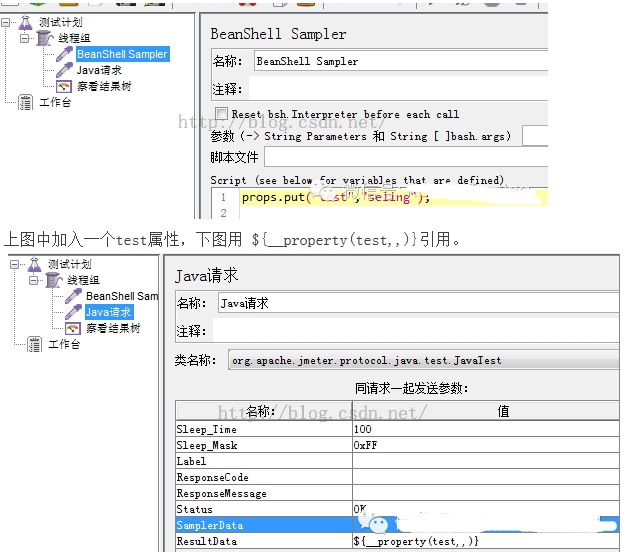Click the Sleep_Mask name cell

[264, 445]
